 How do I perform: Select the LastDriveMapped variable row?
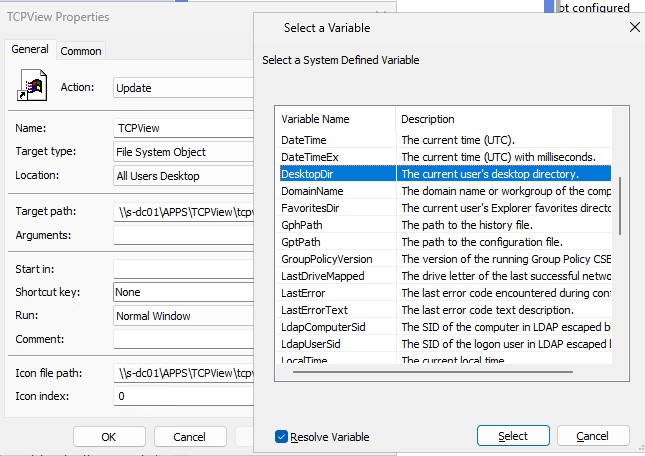pos(443,276)
